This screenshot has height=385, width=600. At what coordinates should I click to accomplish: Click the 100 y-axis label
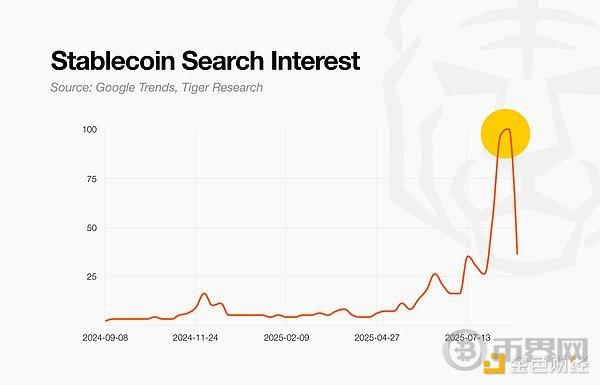(90, 130)
